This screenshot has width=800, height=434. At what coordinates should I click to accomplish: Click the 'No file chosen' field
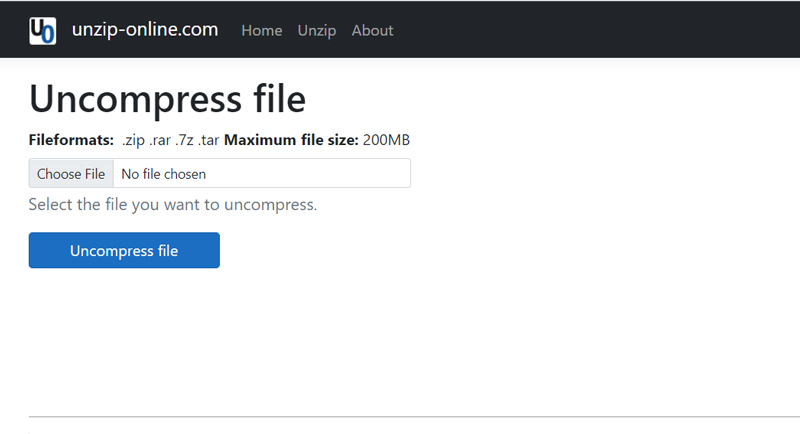click(x=262, y=174)
